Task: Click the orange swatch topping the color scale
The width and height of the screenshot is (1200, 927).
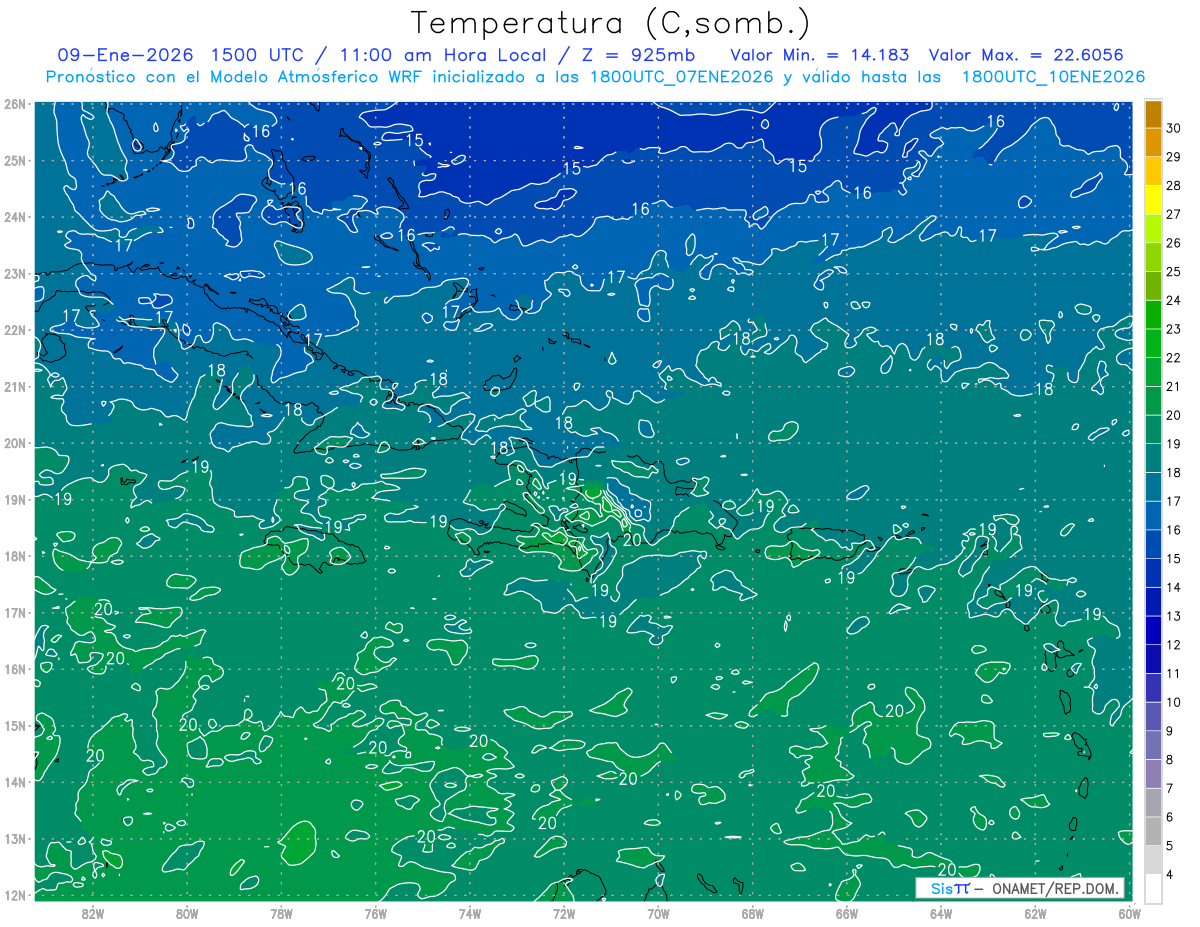Action: 1153,114
